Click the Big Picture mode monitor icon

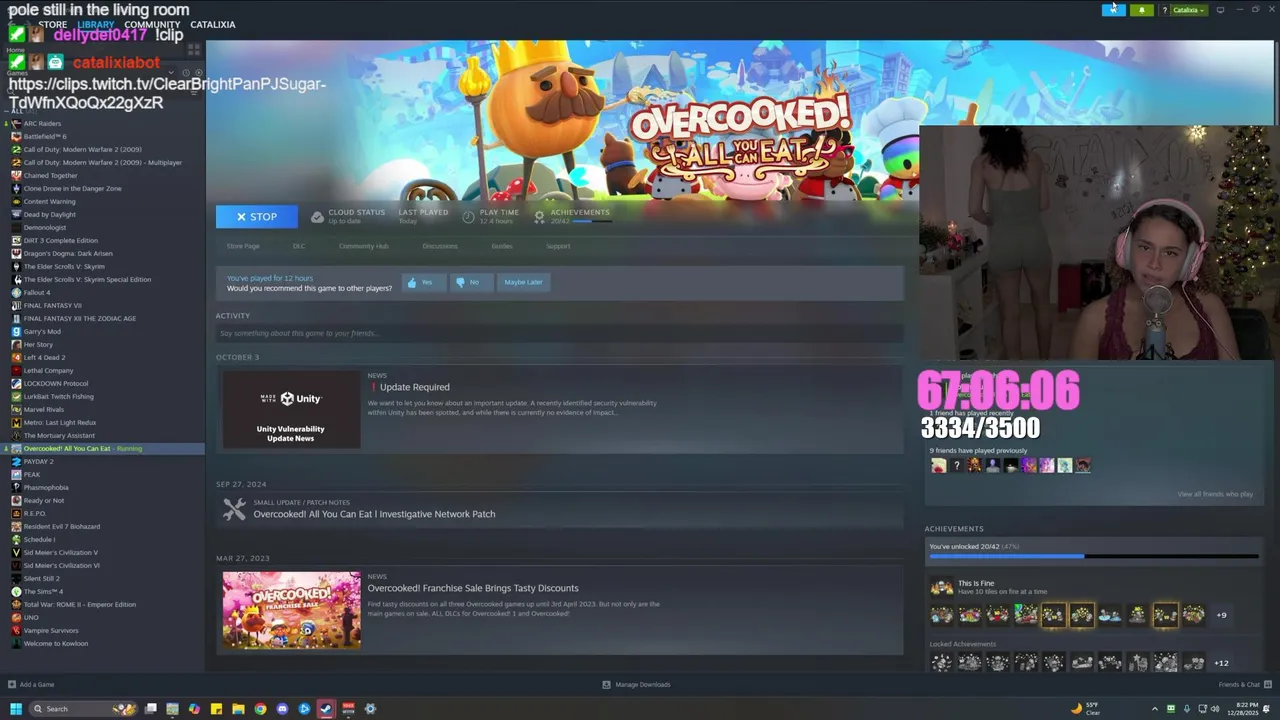point(1220,10)
